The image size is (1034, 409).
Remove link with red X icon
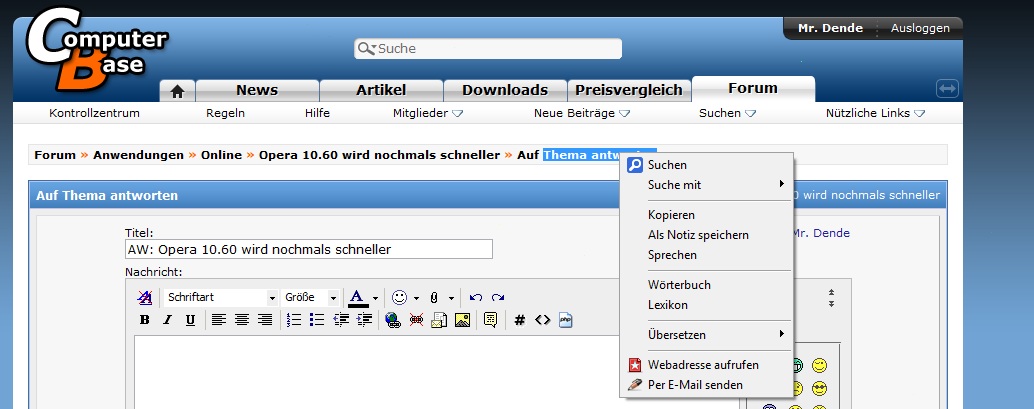coord(416,321)
